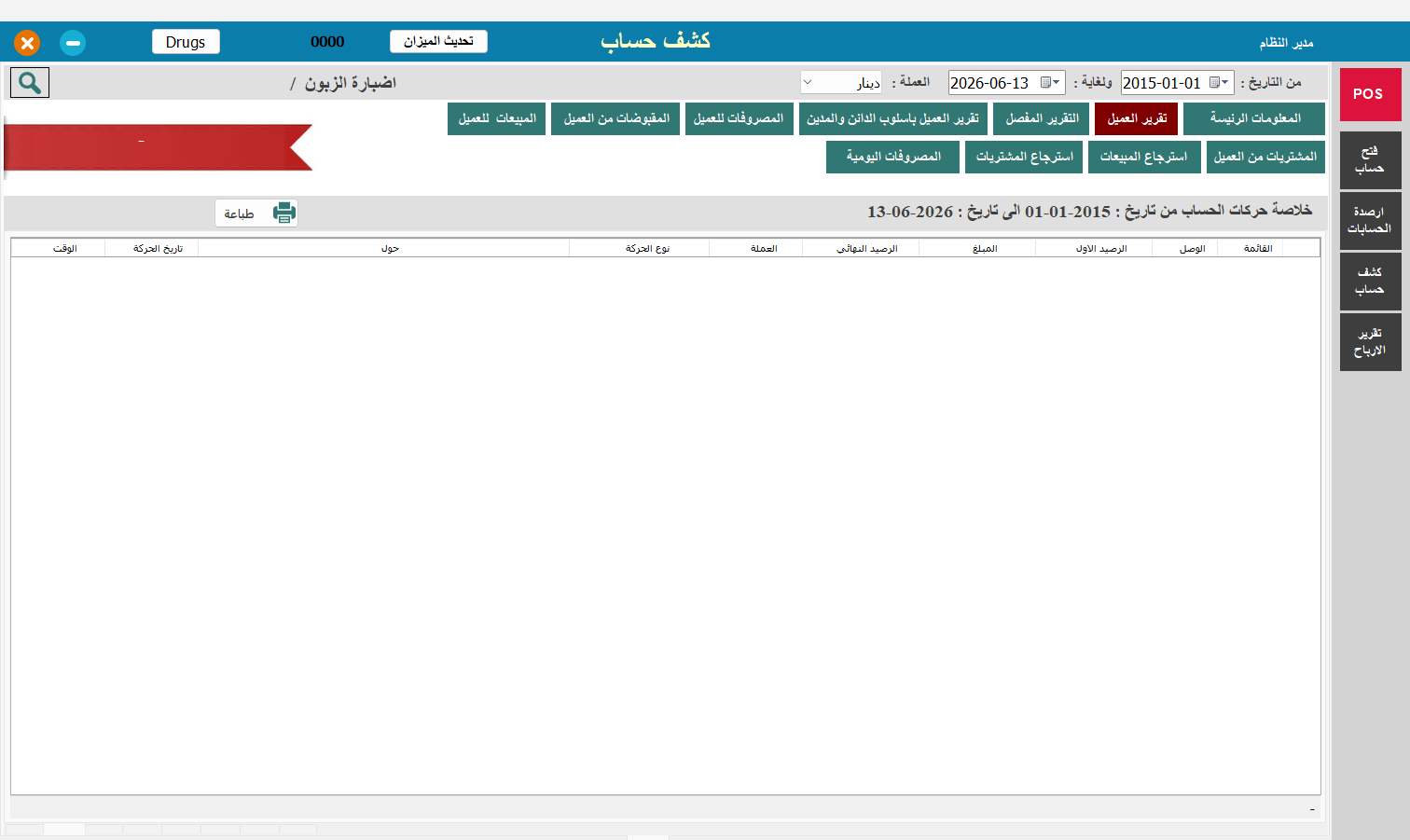
Task: Click into the من التاريخ date field
Action: (x=1177, y=83)
